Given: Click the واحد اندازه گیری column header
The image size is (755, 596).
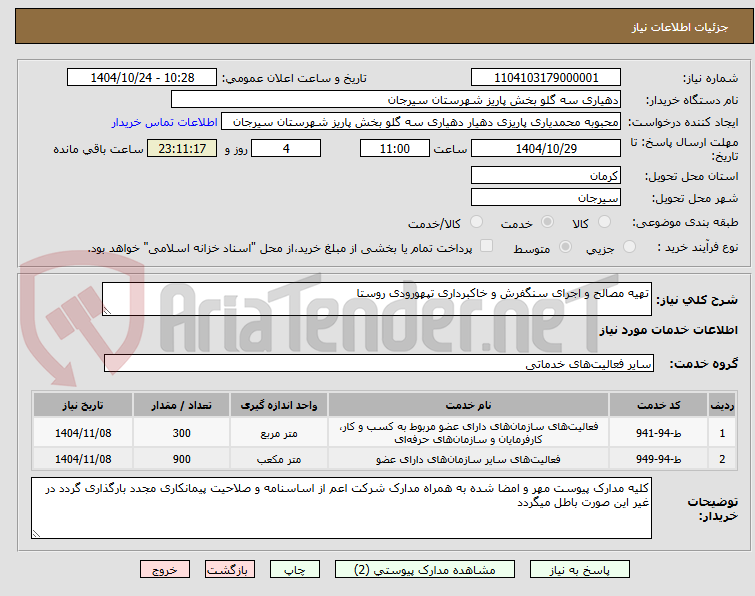Looking at the screenshot, I should [x=279, y=405].
